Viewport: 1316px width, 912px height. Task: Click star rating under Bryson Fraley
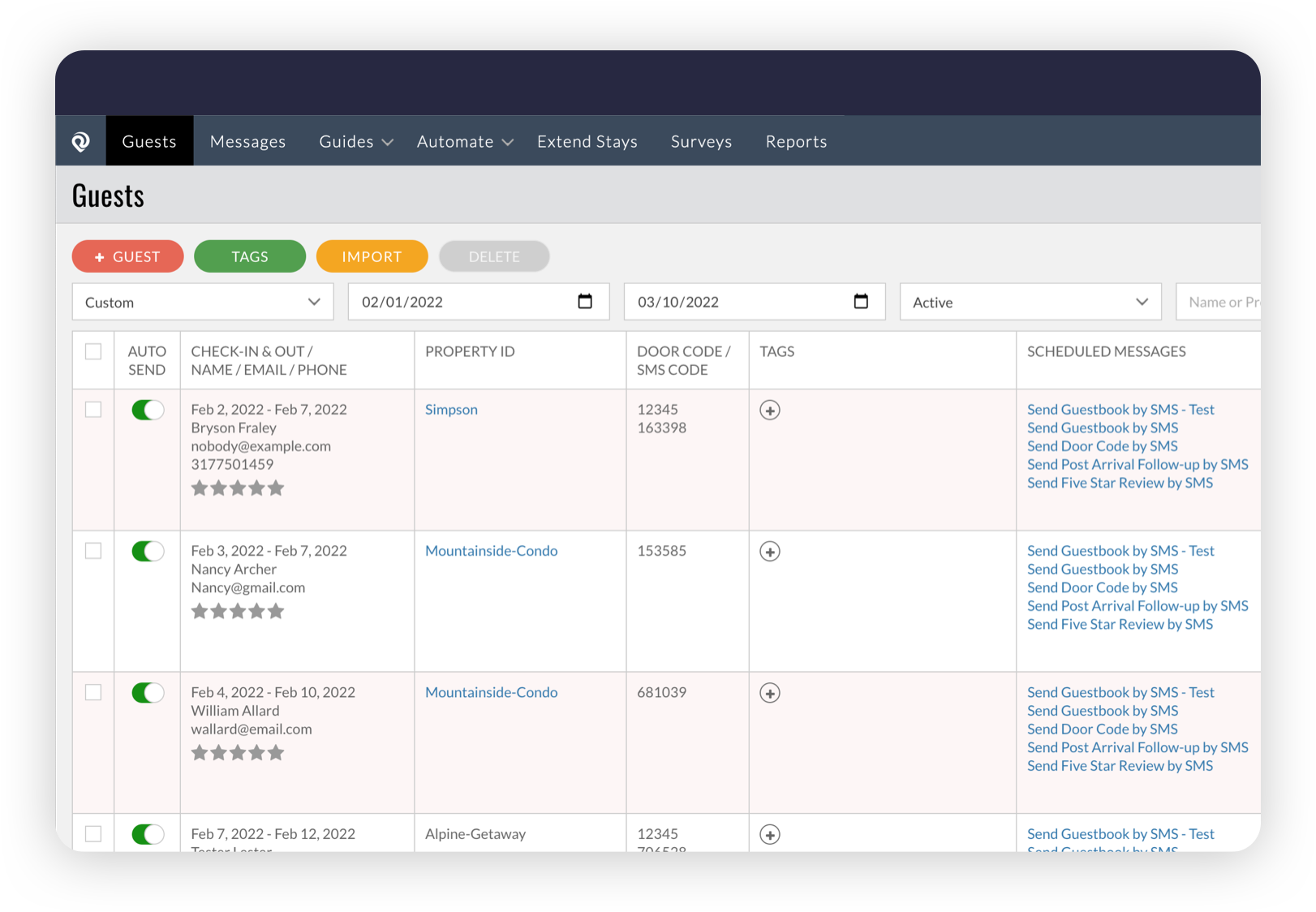click(238, 488)
